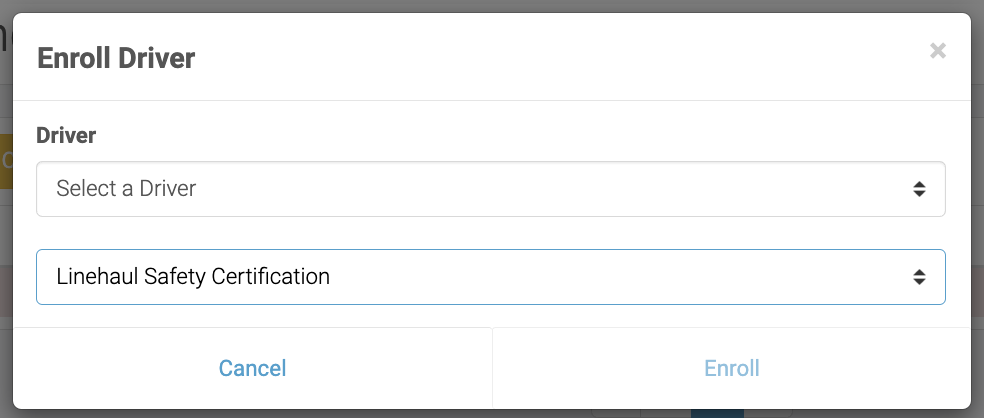
Task: Abort enrollment via the Cancel link
Action: pos(252,368)
